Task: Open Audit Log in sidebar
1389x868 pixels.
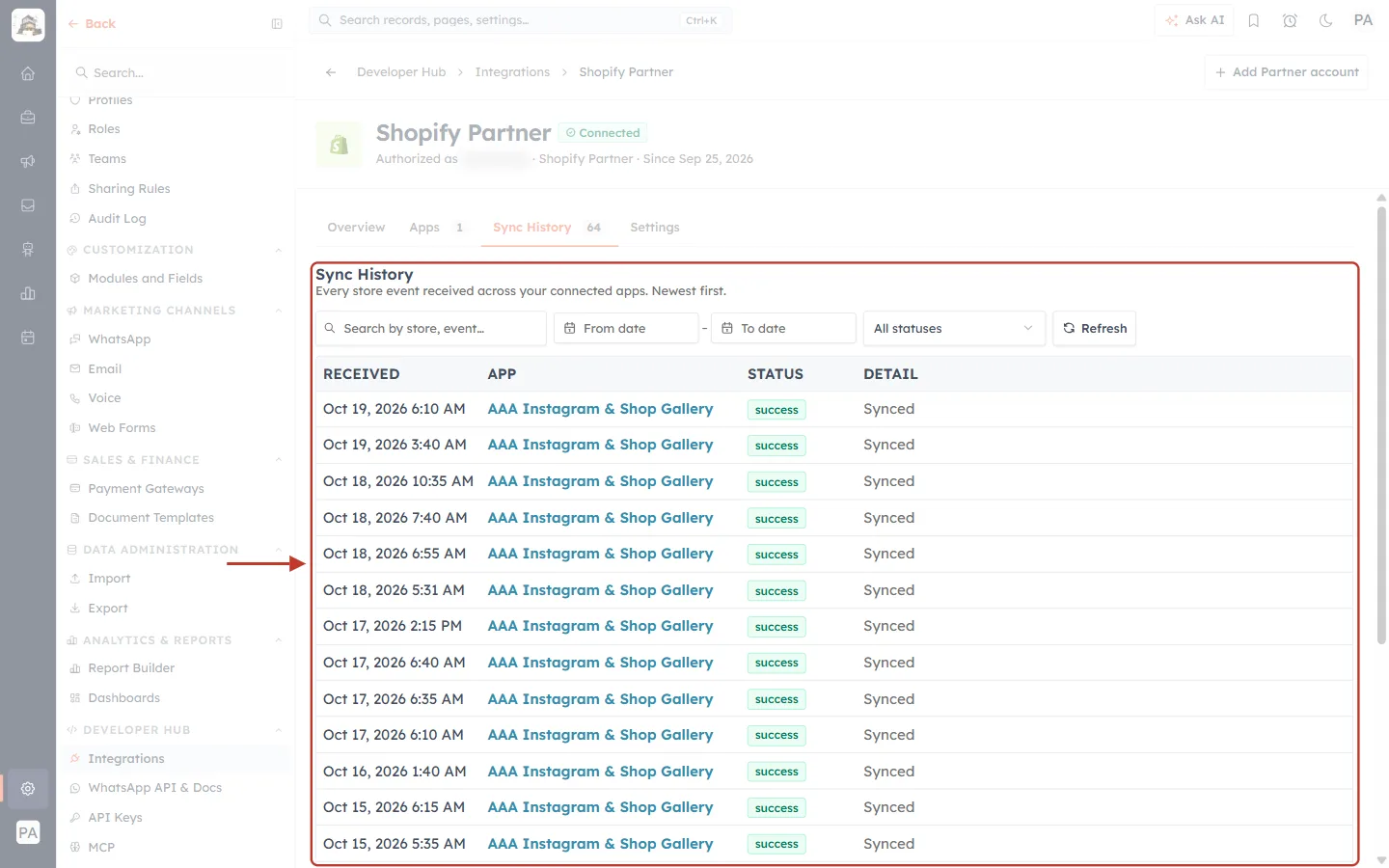Action: click(x=117, y=219)
